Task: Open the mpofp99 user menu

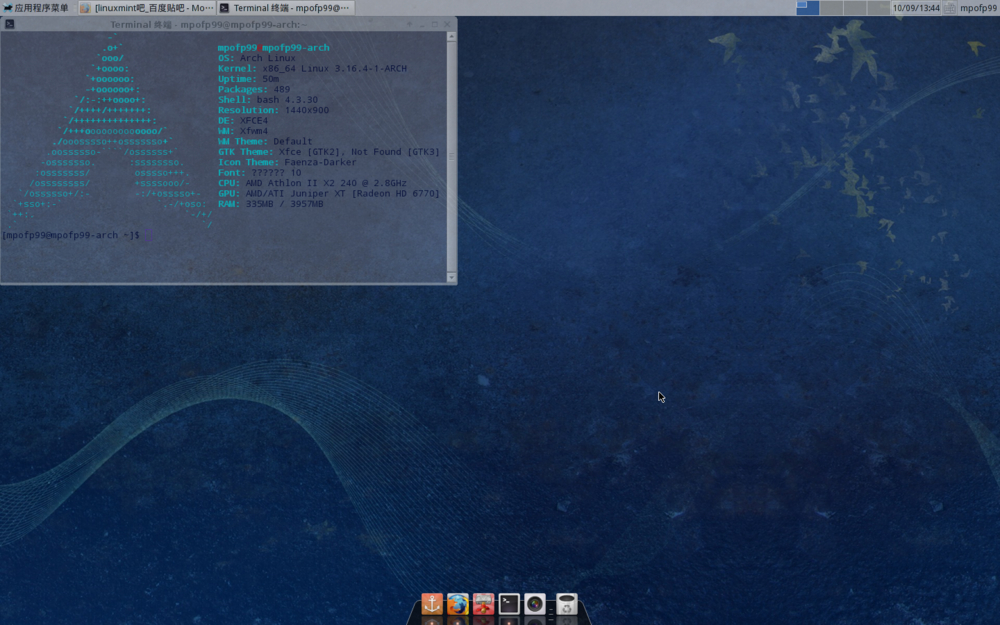Action: 978,8
